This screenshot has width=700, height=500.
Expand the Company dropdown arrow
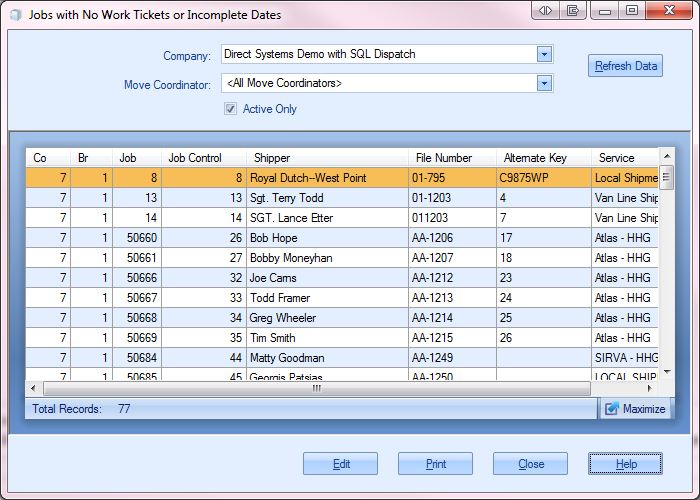[x=544, y=54]
